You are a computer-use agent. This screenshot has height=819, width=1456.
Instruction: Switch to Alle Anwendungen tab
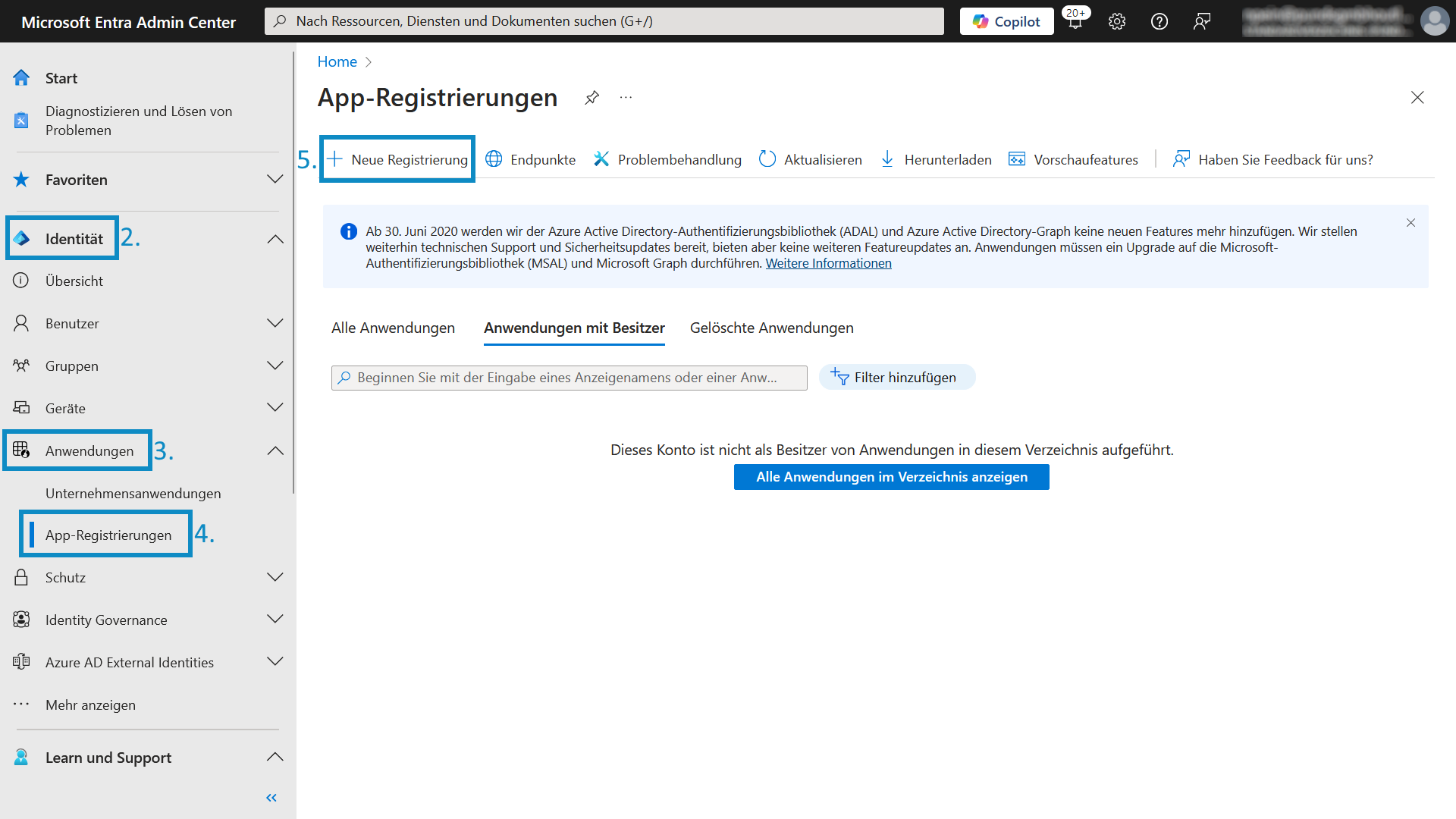point(393,328)
